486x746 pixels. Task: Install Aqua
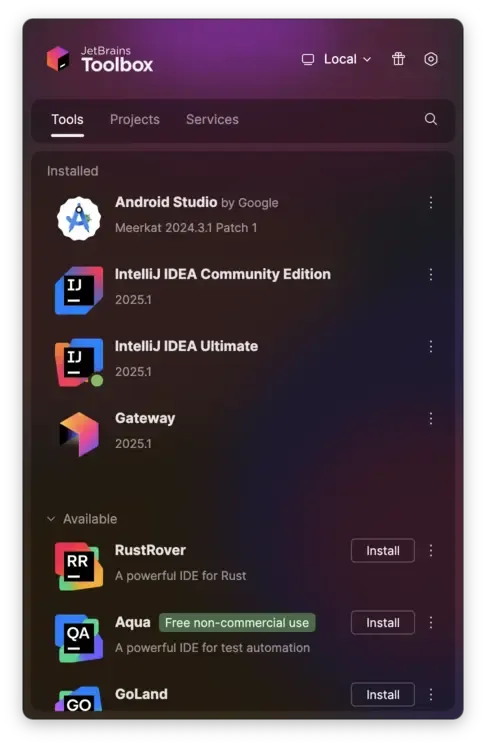[382, 623]
